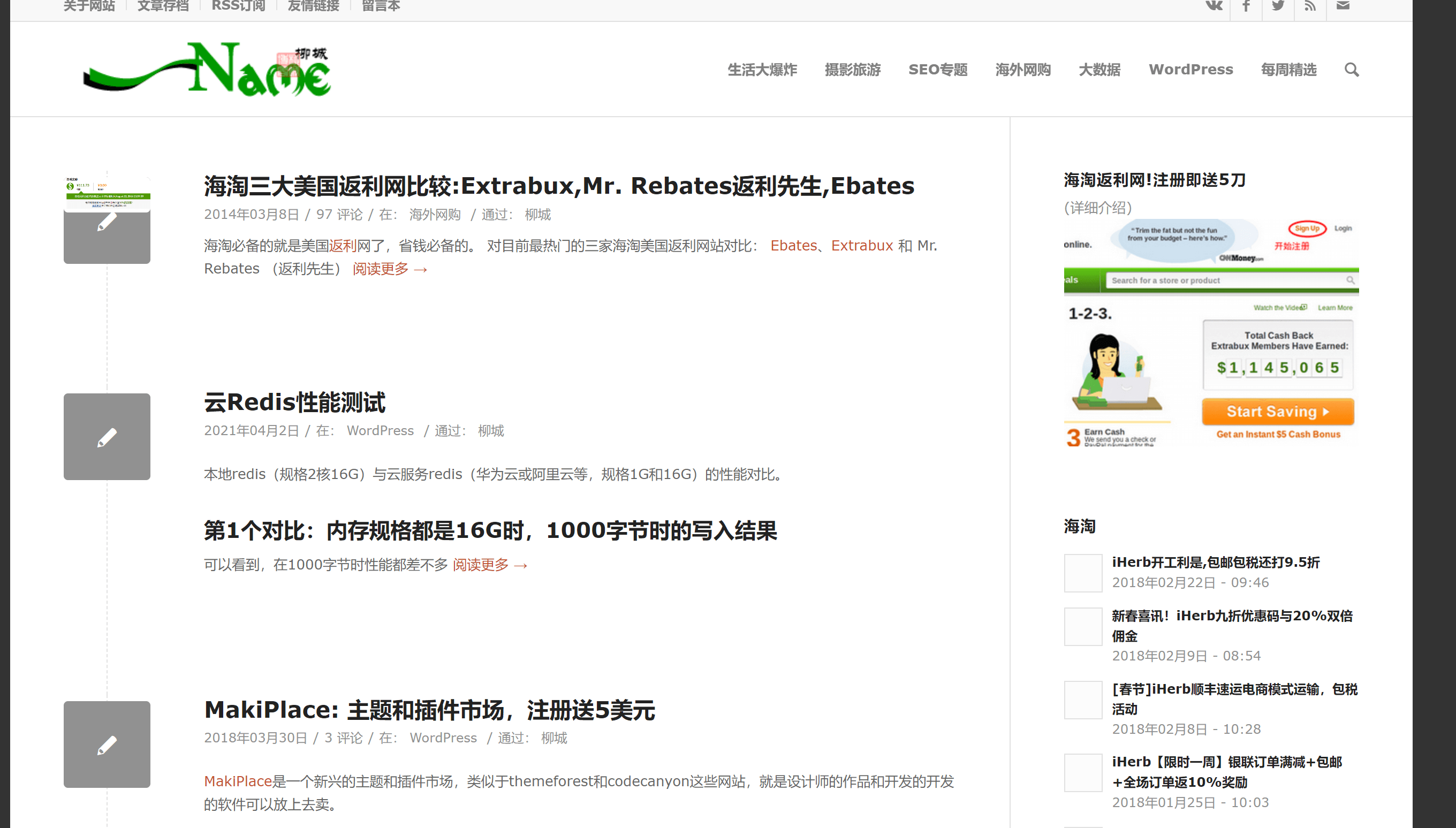Click the mail envelope icon in header

[1343, 6]
